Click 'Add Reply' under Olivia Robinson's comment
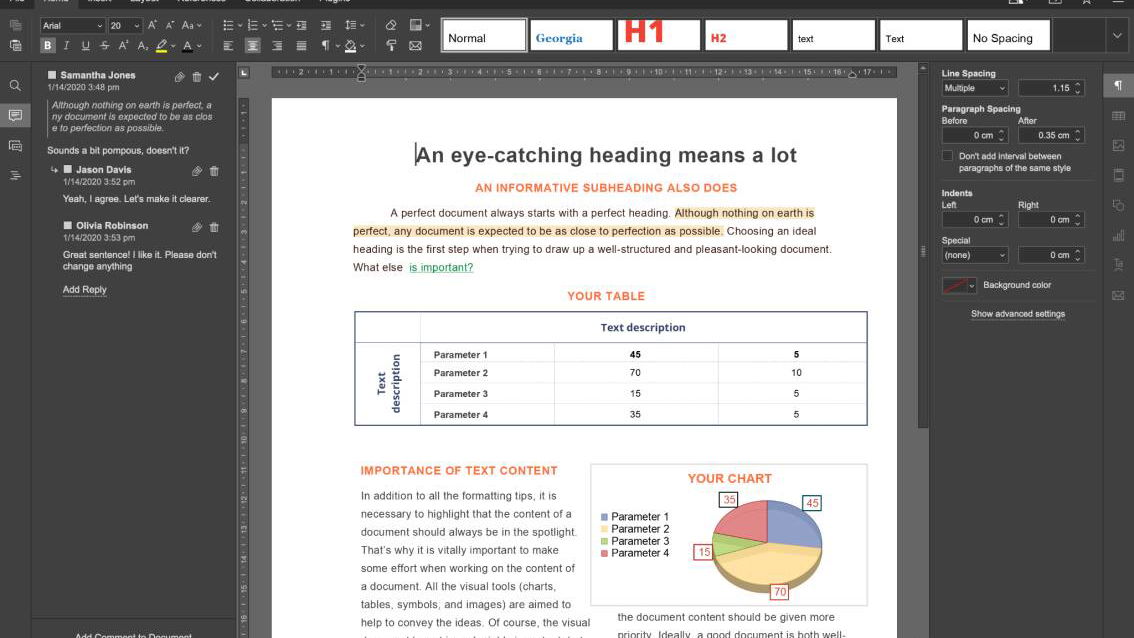Image resolution: width=1134 pixels, height=638 pixels. [85, 289]
